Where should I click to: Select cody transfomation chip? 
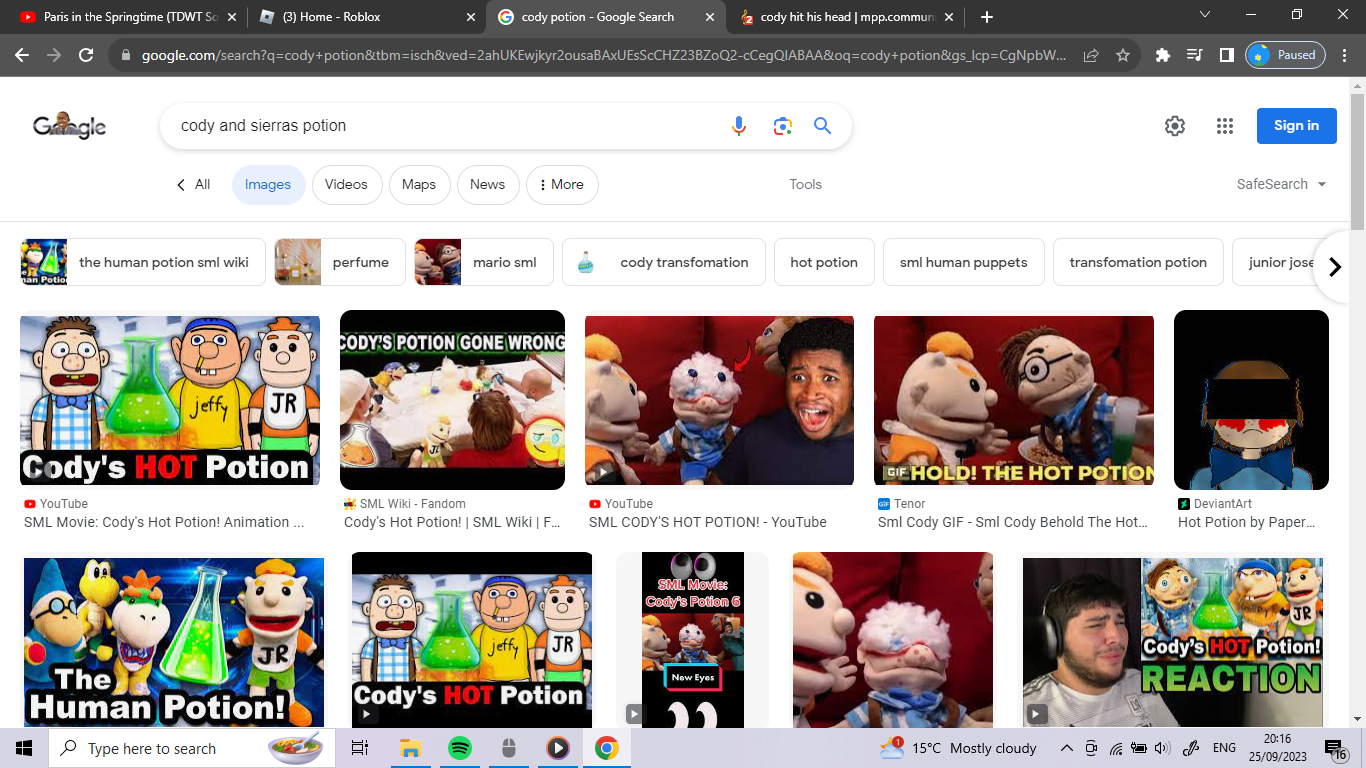(664, 262)
